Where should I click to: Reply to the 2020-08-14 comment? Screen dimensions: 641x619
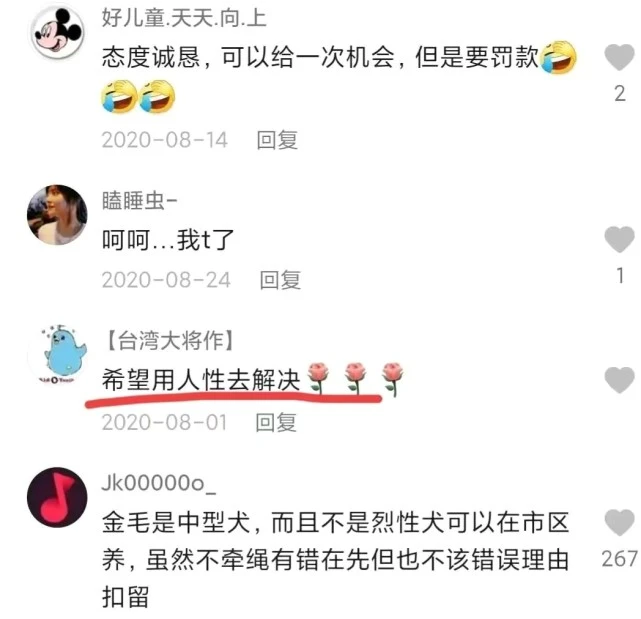tap(277, 139)
